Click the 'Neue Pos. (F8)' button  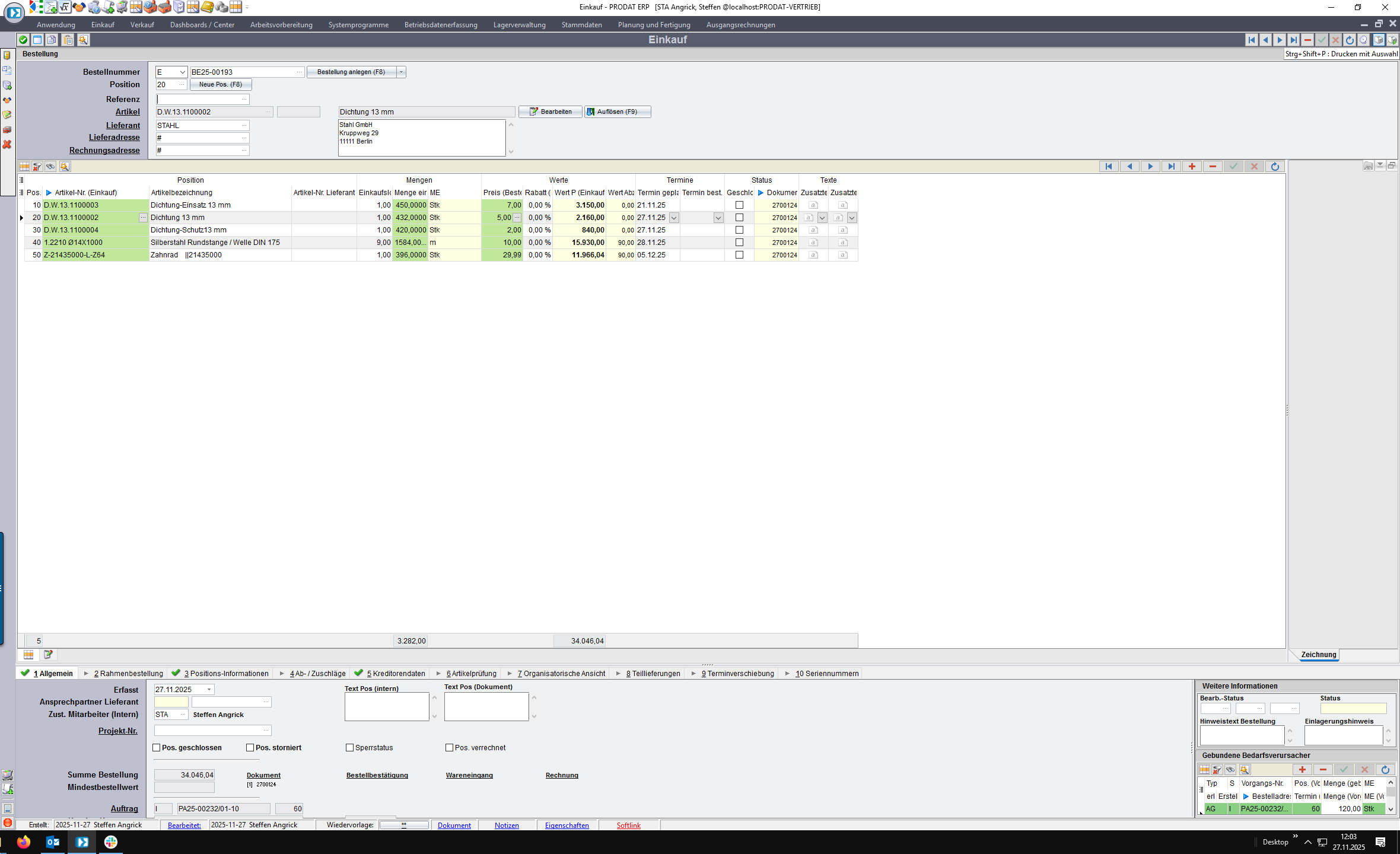coord(220,85)
